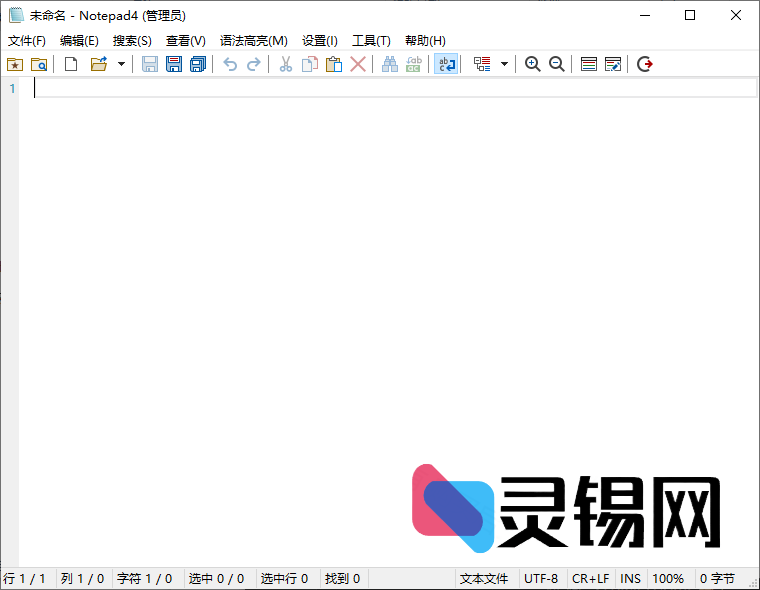
Task: Click status bar 找到 0
Action: coord(342,578)
